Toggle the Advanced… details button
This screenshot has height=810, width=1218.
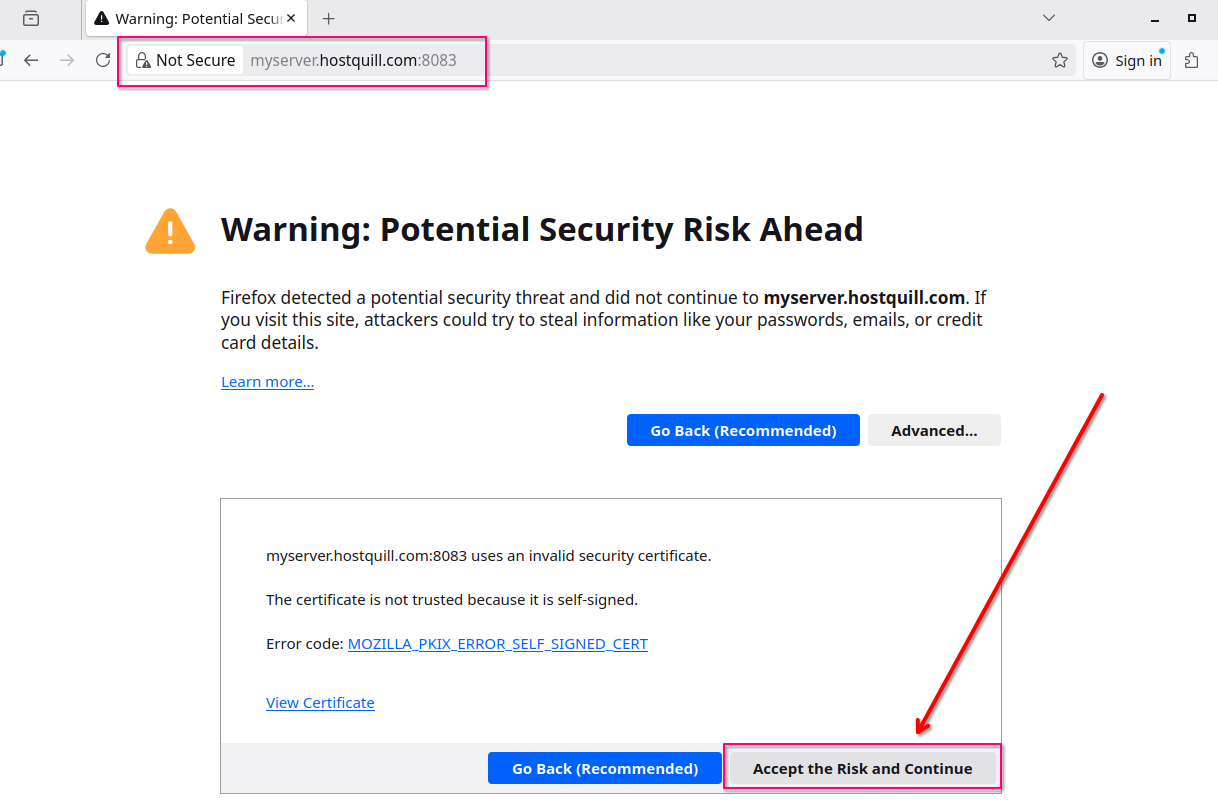[934, 431]
